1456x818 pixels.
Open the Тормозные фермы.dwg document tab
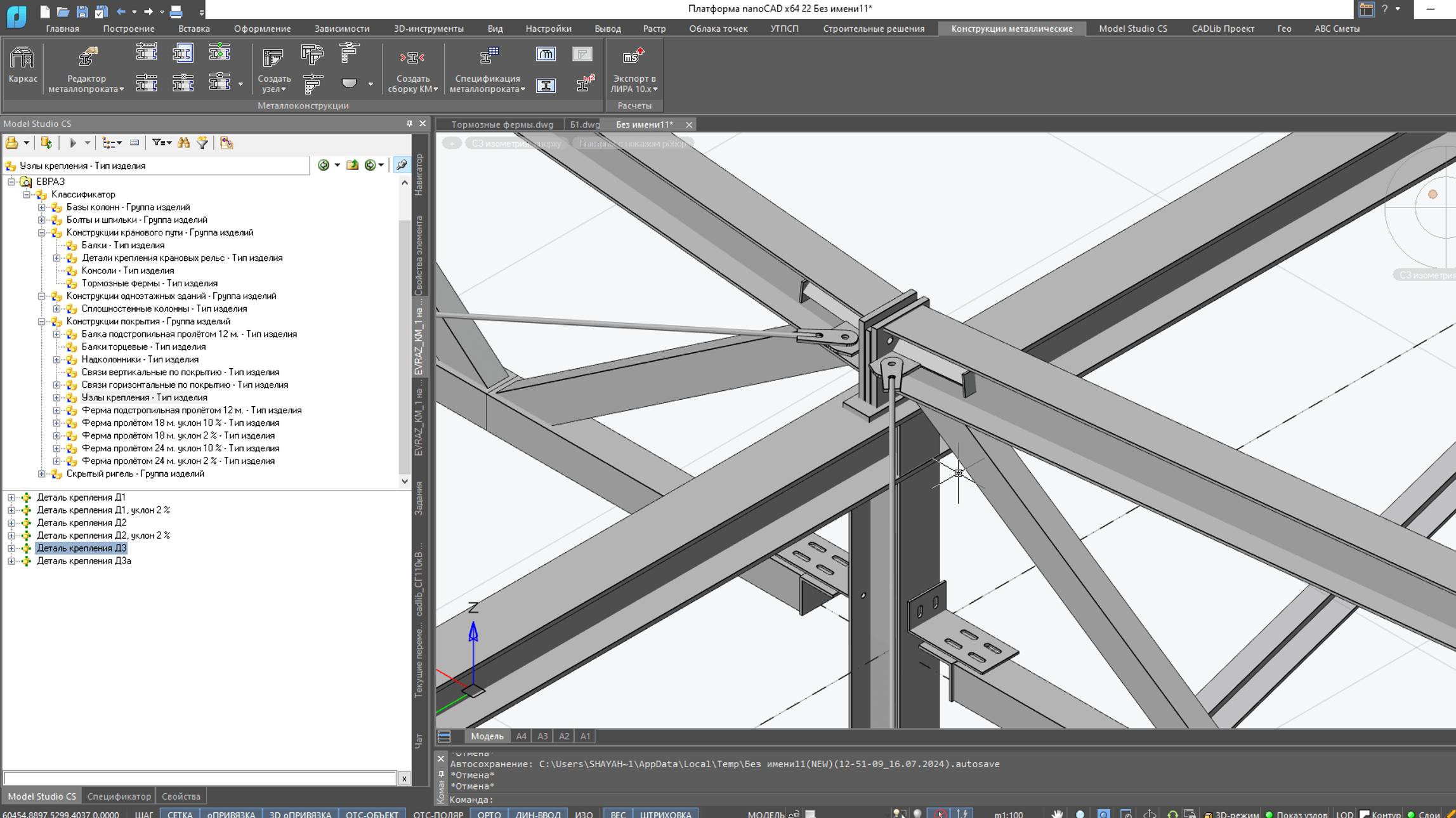(502, 124)
